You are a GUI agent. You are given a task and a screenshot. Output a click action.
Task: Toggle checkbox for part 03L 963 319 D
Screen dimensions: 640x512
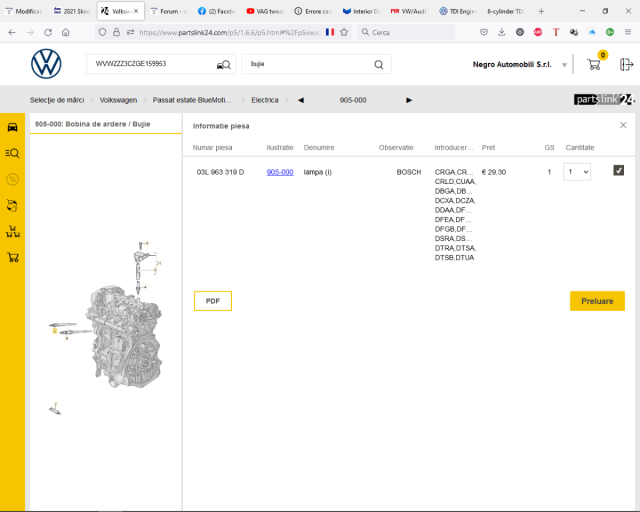(x=619, y=171)
